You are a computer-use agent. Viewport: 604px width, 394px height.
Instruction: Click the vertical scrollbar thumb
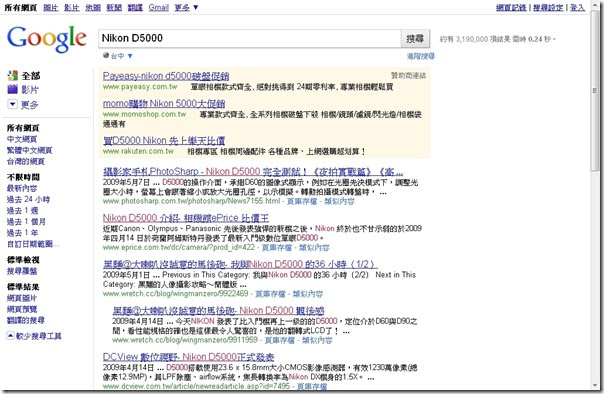595,91
